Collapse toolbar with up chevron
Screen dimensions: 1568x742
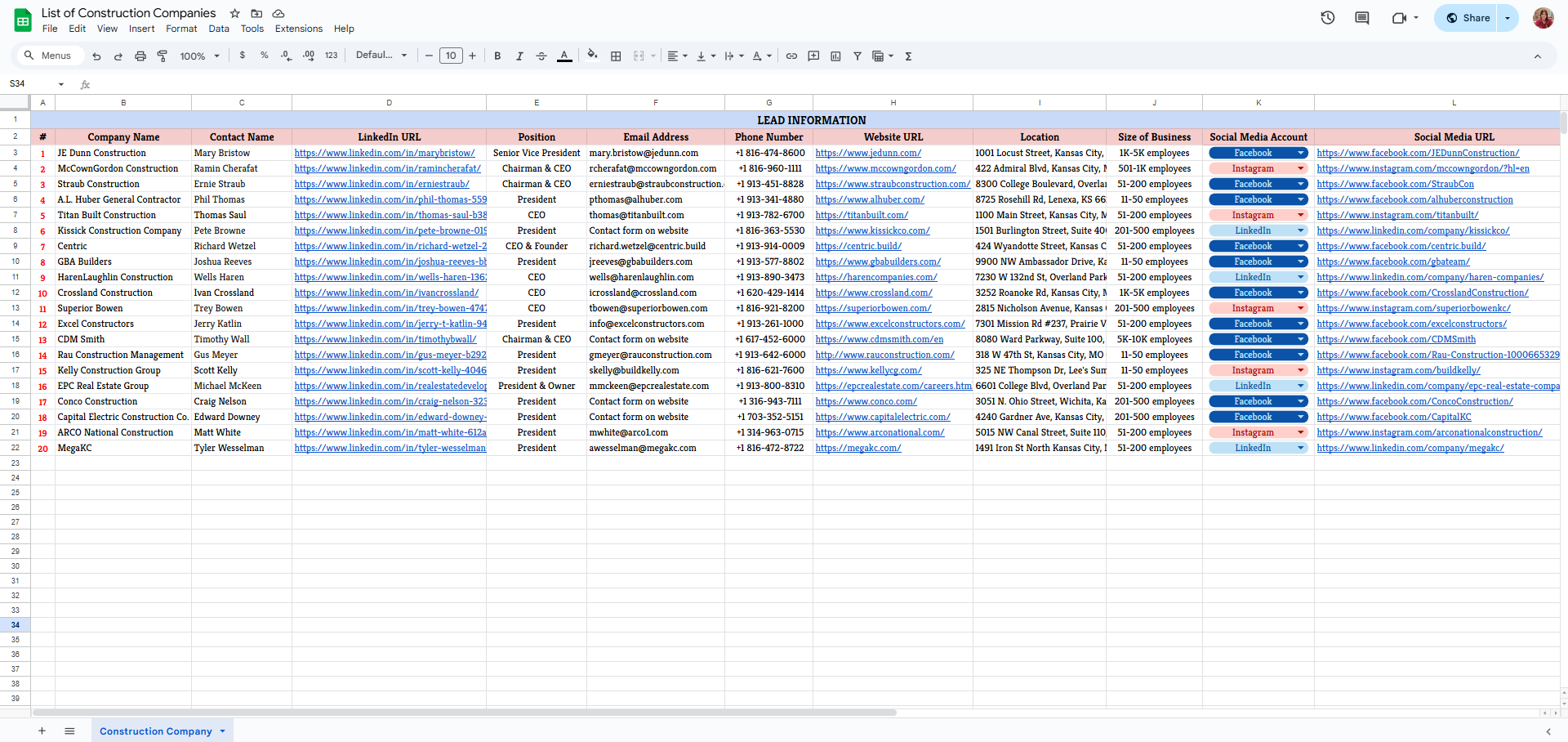1538,56
